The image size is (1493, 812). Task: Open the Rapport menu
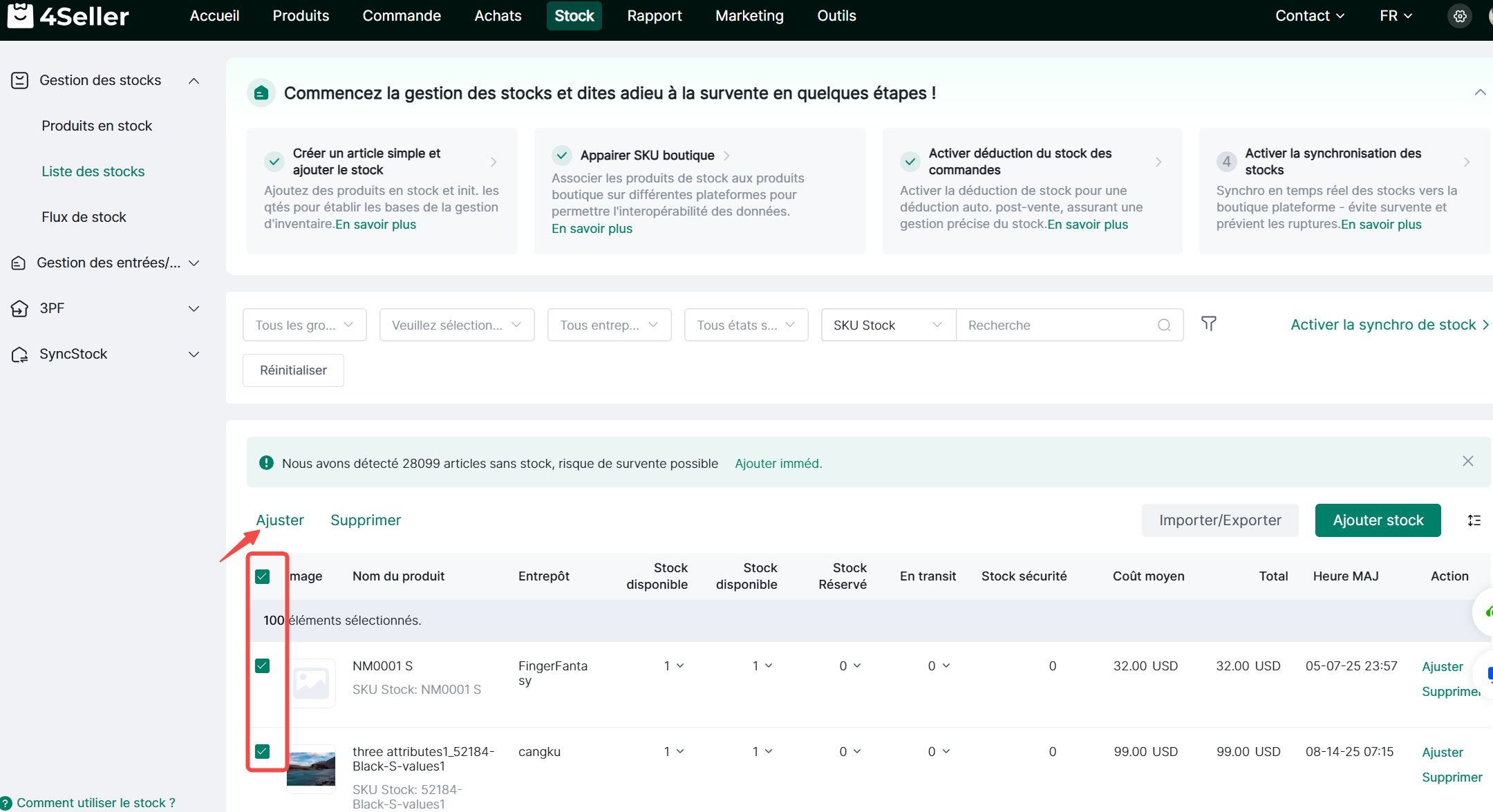pyautogui.click(x=654, y=16)
